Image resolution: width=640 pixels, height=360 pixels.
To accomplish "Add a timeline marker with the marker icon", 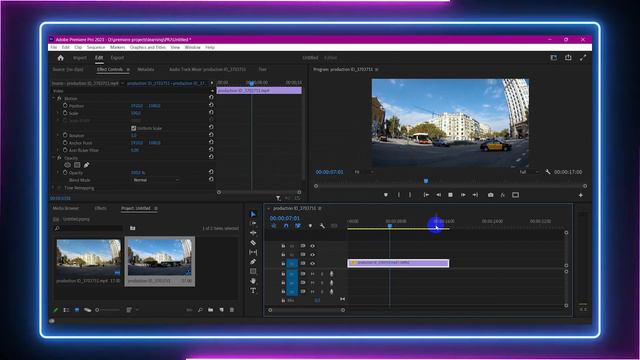I will [x=310, y=226].
